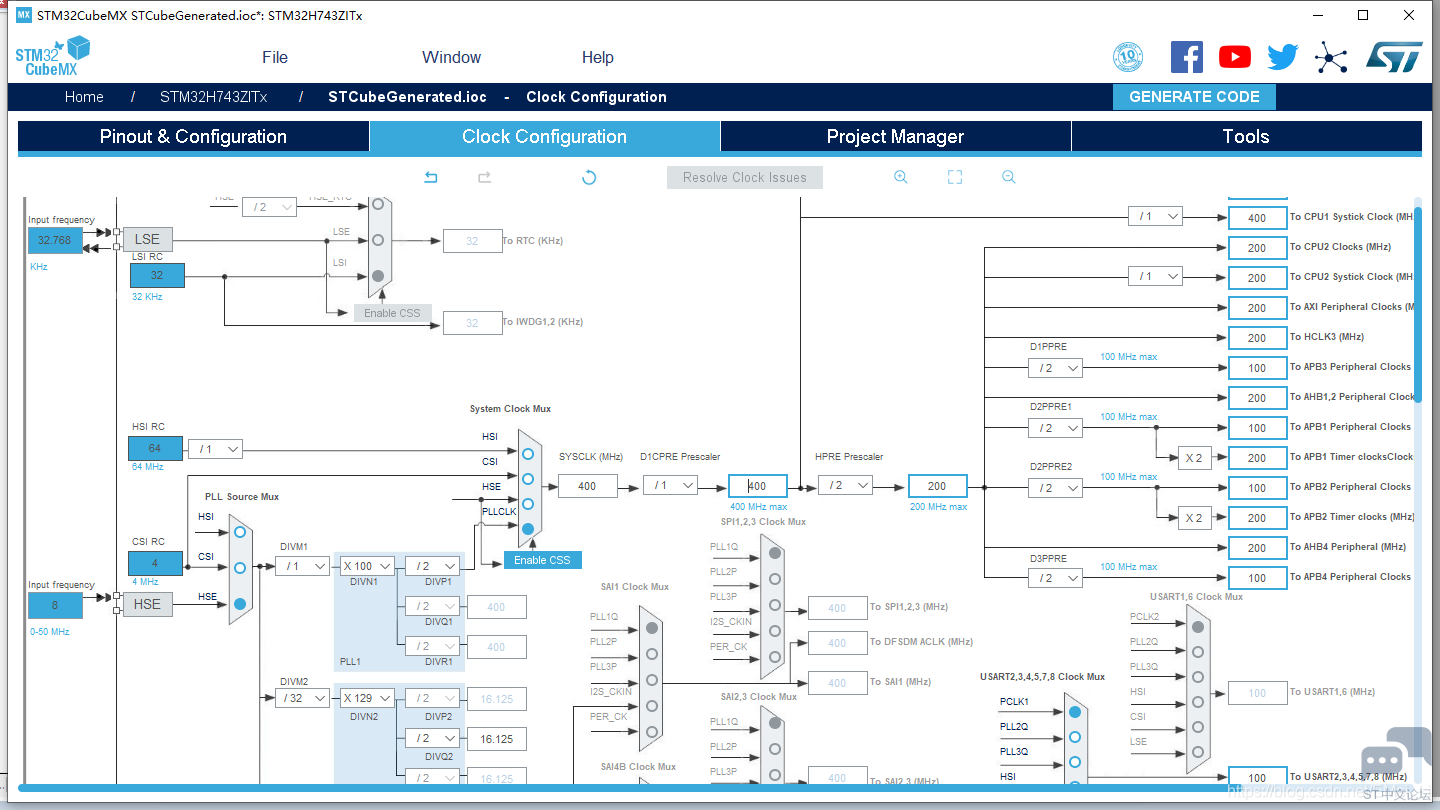Select CSI in PLL Source Mux
Image resolution: width=1440 pixels, height=810 pixels.
240,568
